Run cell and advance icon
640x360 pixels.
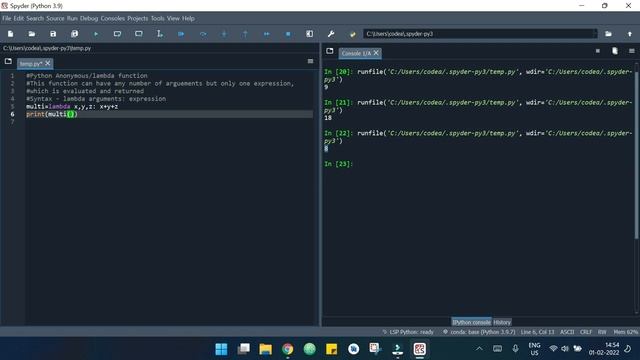click(x=139, y=34)
